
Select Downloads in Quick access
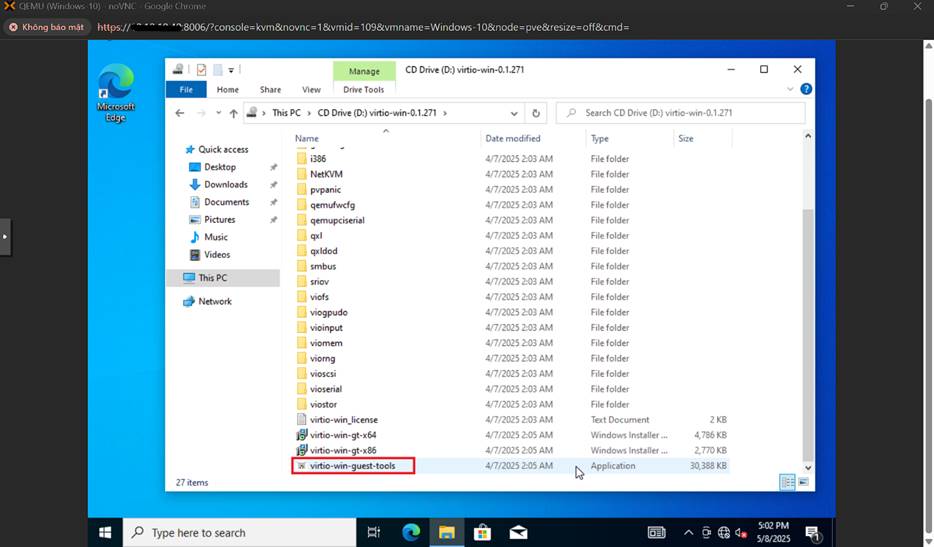(225, 185)
